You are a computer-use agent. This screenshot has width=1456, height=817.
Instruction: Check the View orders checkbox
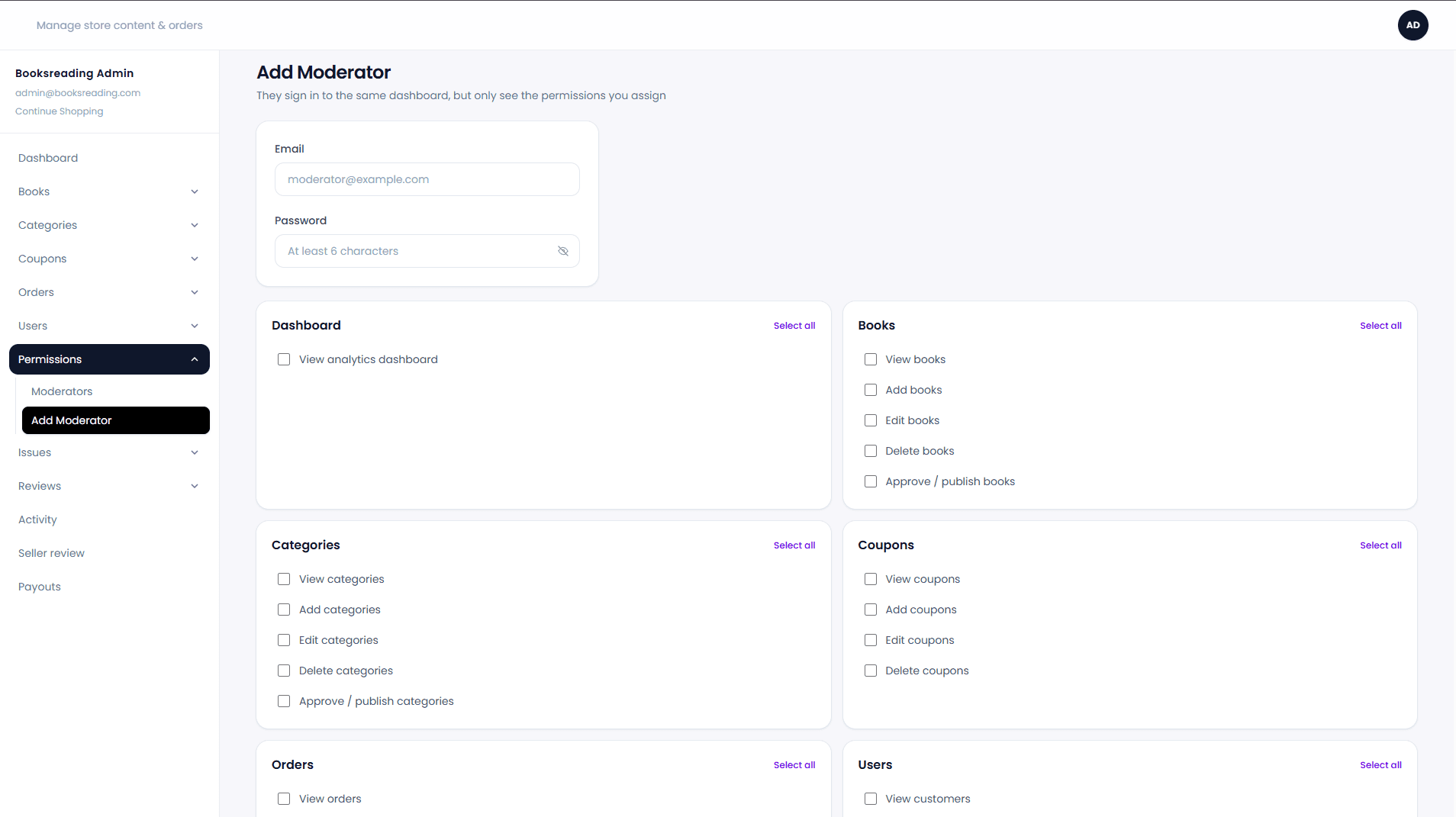pyautogui.click(x=284, y=799)
